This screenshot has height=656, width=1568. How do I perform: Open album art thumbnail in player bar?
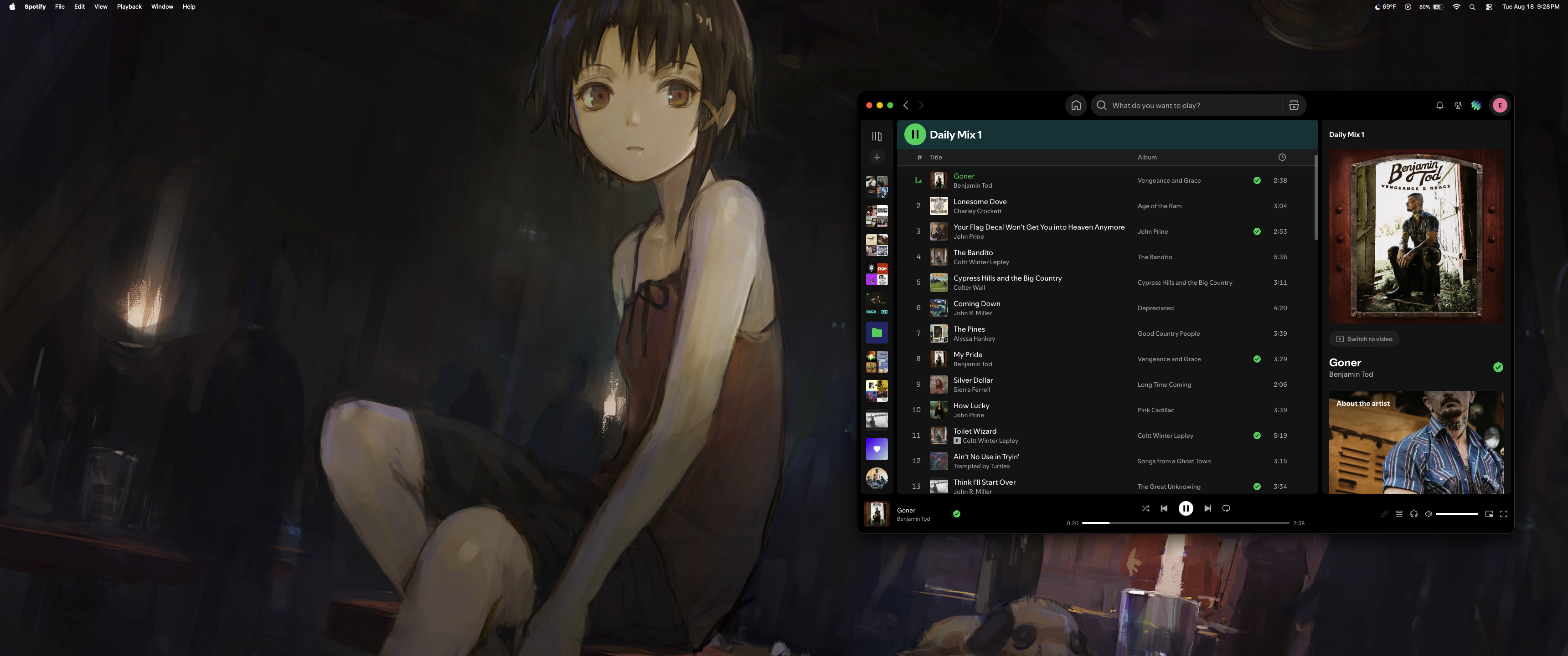point(877,513)
